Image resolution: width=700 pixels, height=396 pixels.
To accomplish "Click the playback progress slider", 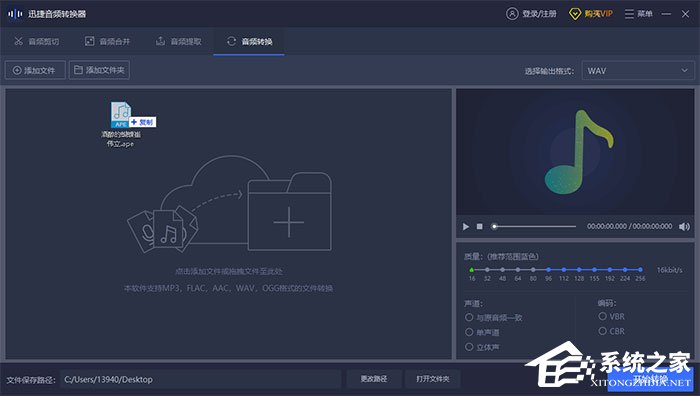I will click(534, 227).
